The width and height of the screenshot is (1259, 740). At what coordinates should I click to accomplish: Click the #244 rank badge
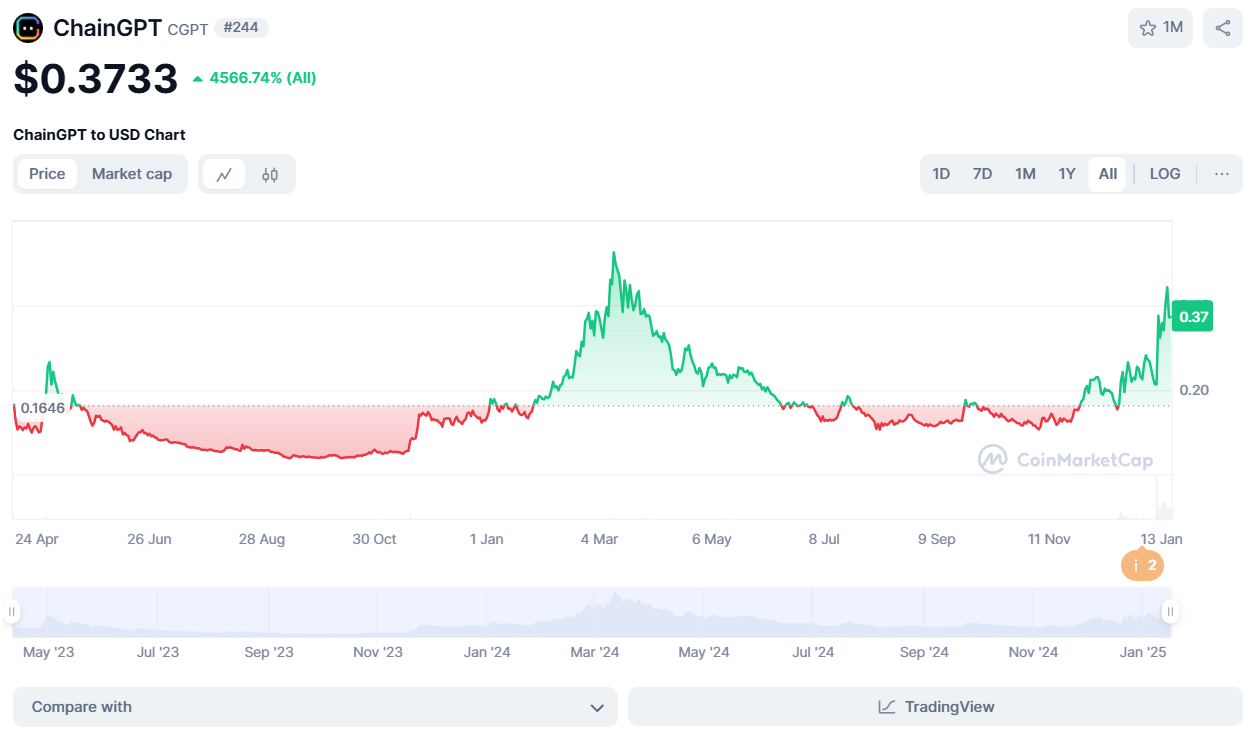(241, 28)
